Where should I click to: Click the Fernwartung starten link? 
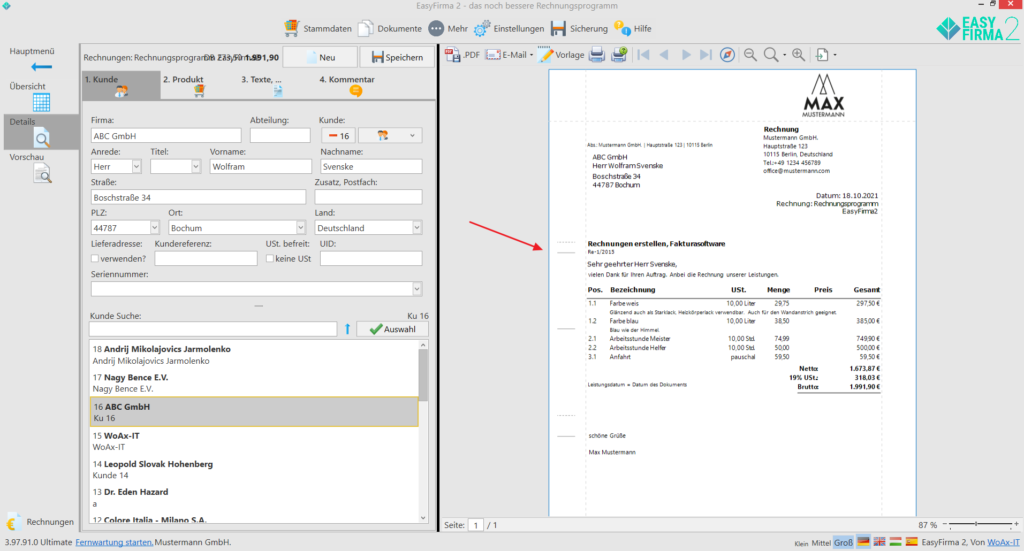(x=114, y=542)
